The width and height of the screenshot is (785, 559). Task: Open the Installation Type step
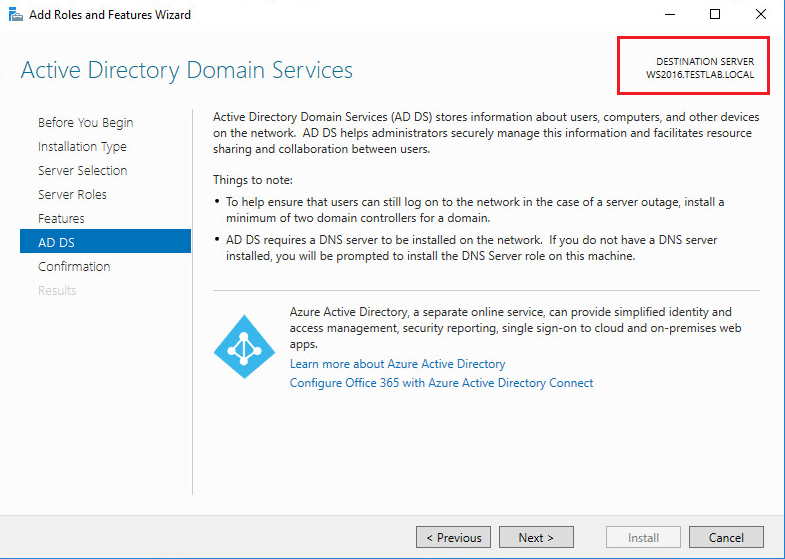[x=82, y=147]
